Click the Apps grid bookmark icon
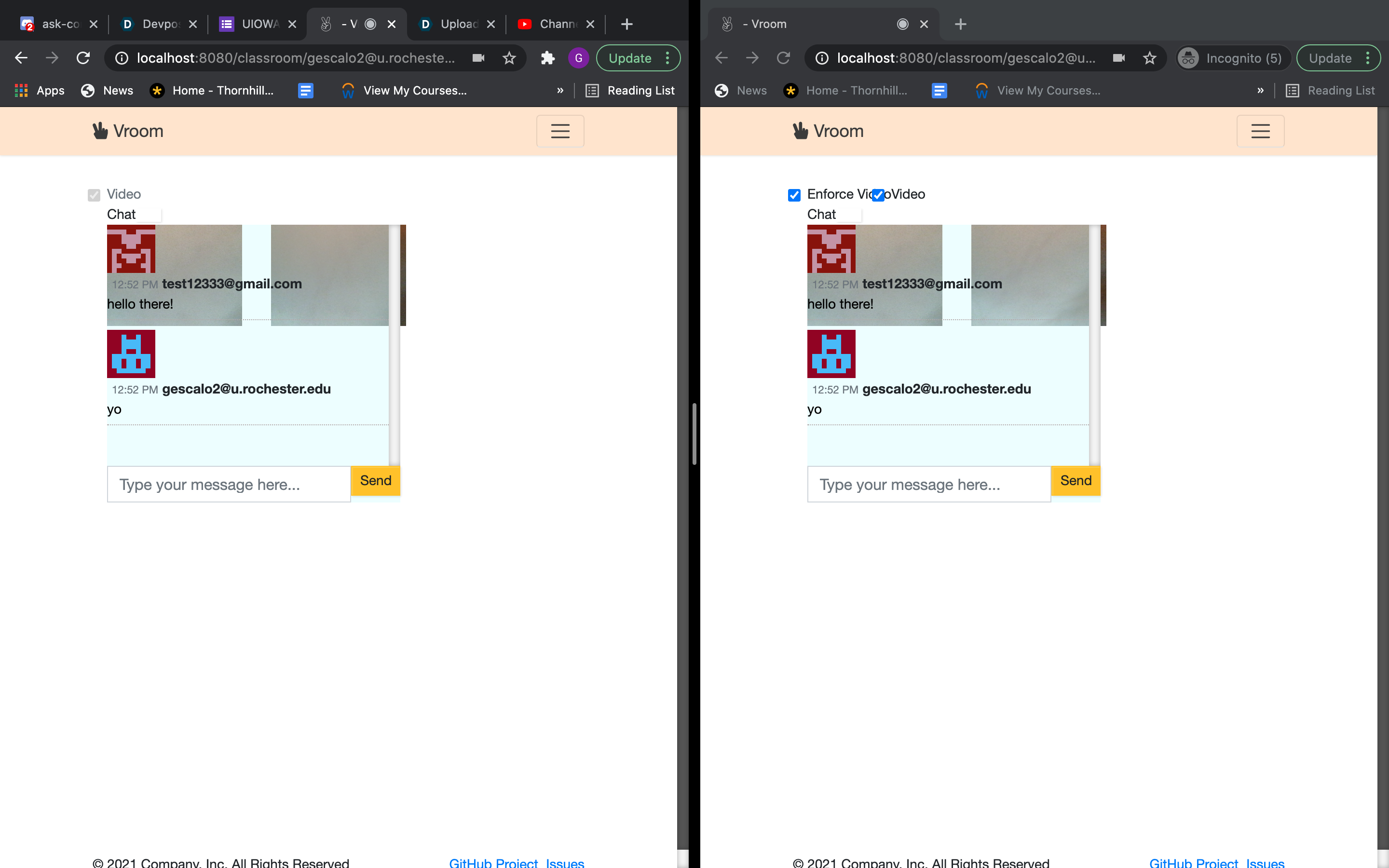Image resolution: width=1389 pixels, height=868 pixels. click(21, 91)
